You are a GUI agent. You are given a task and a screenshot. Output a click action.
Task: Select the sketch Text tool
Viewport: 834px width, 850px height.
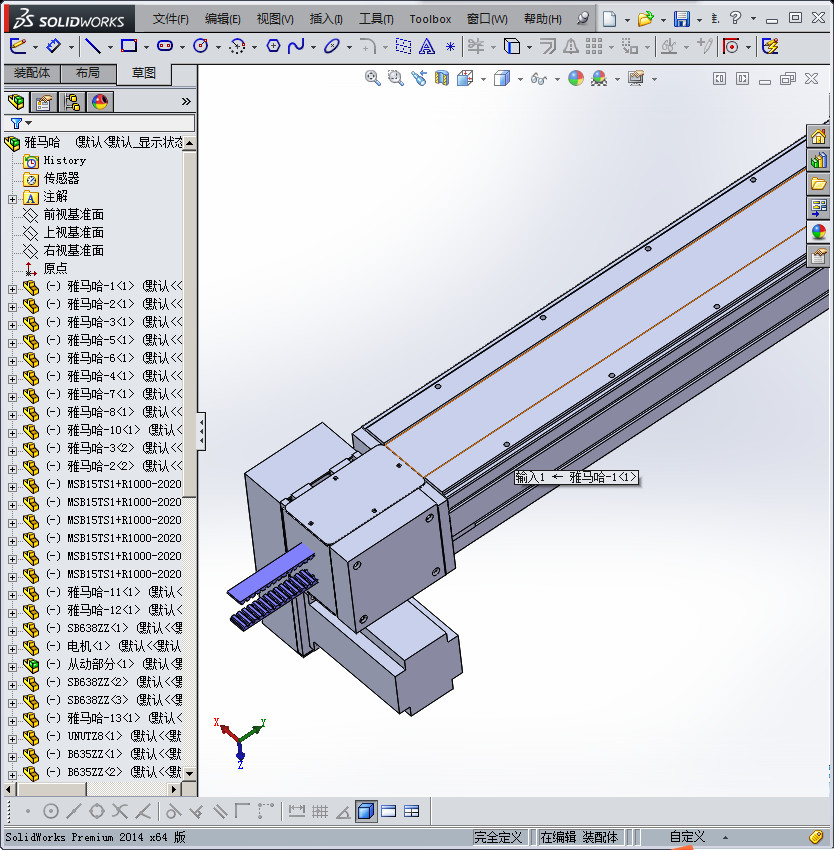[427, 47]
